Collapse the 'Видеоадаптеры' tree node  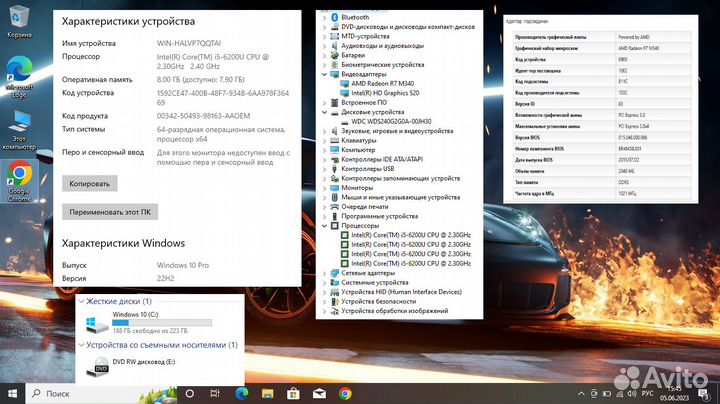(324, 74)
